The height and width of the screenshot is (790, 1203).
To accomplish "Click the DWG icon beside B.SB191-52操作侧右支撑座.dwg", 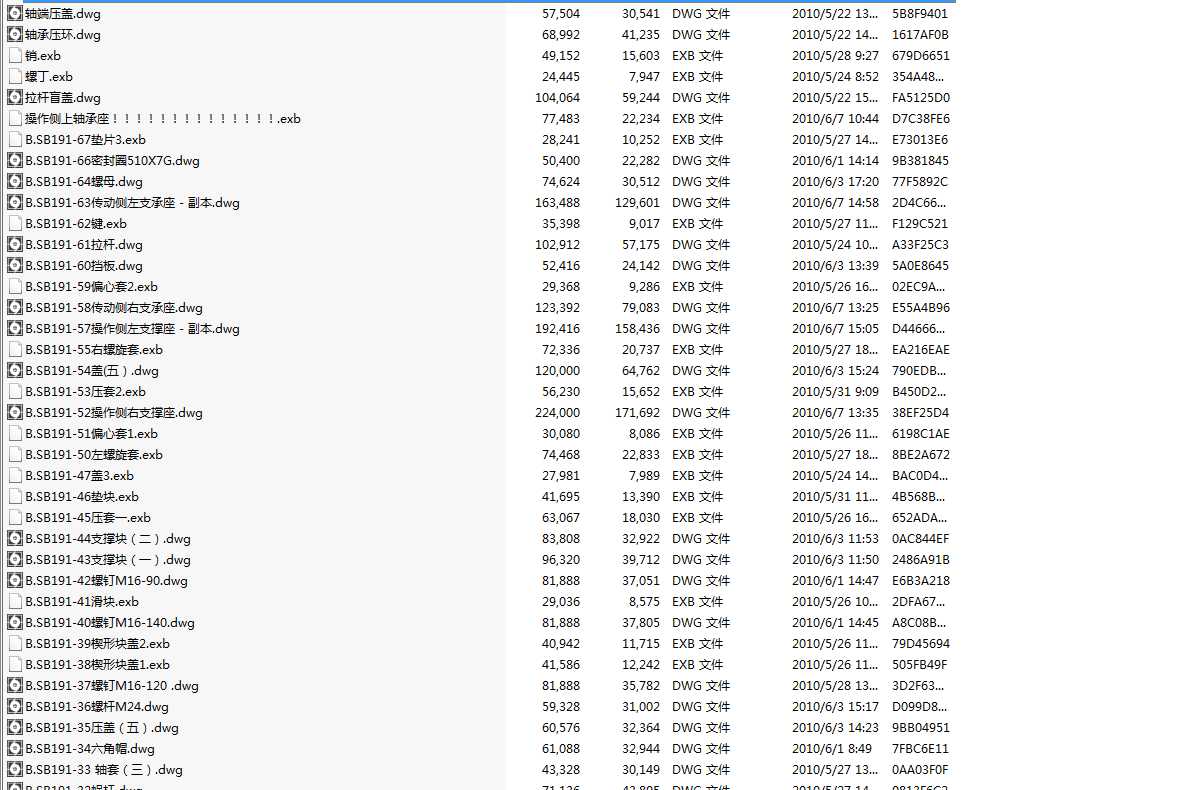I will 14,413.
